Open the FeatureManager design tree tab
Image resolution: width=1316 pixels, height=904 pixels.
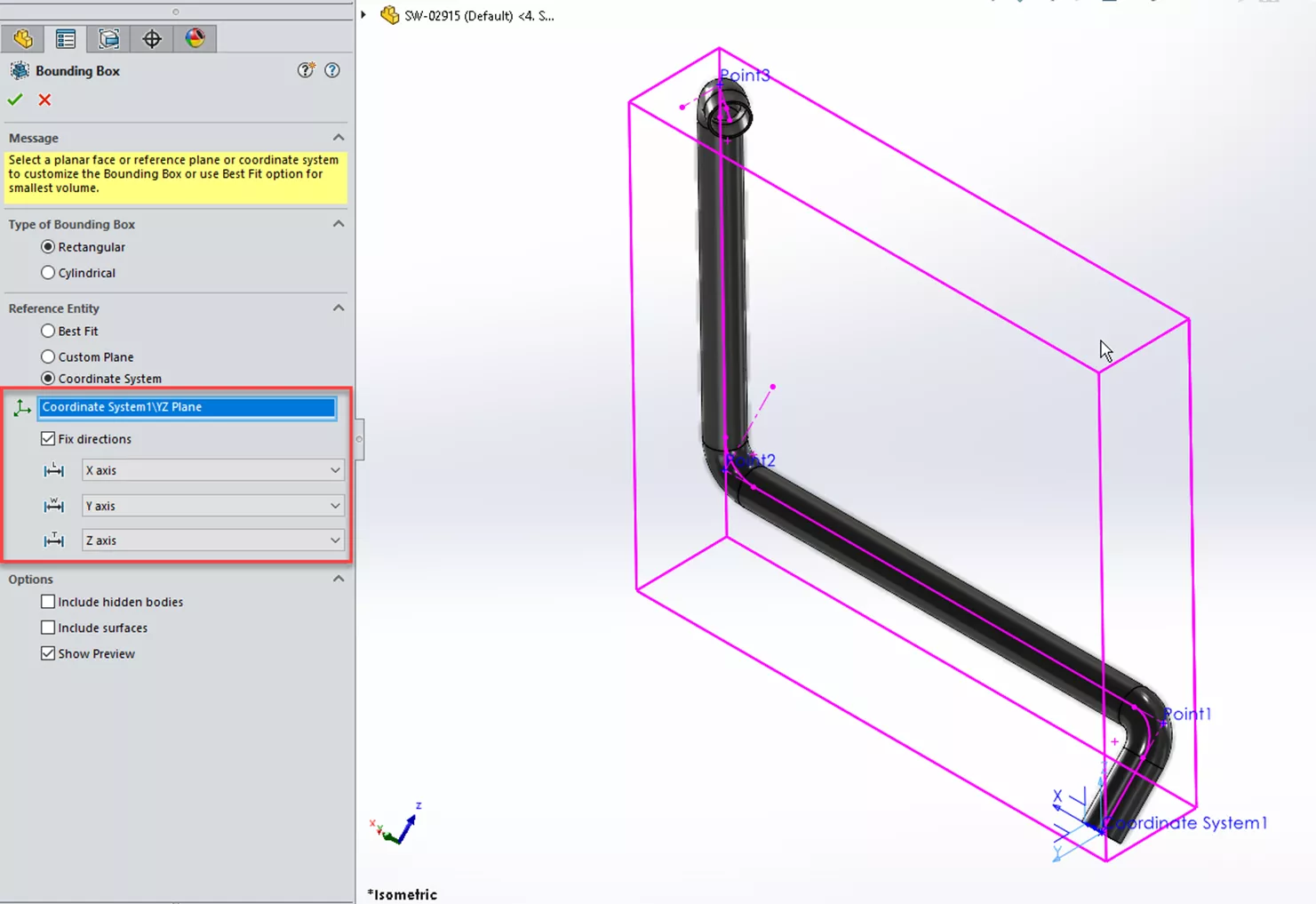[x=23, y=39]
